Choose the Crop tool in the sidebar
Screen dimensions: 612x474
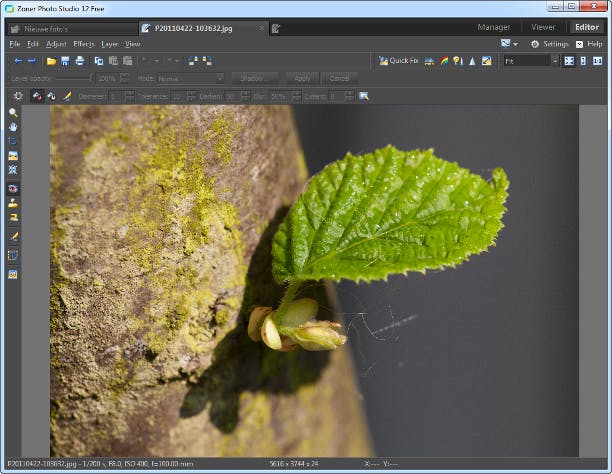coord(13,142)
